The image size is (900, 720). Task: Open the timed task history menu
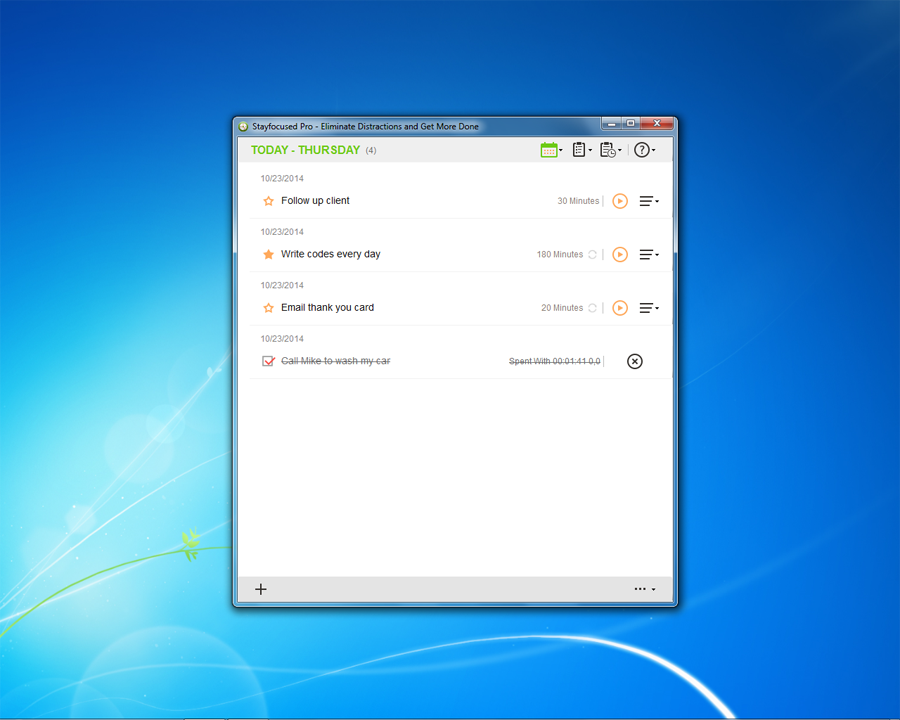[610, 150]
